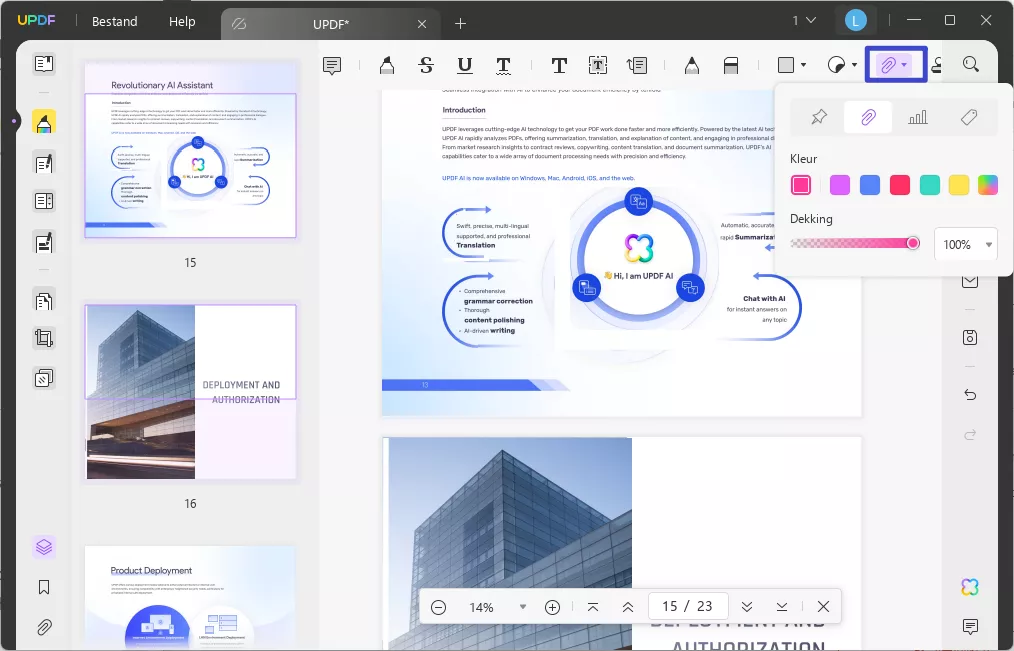The width and height of the screenshot is (1014, 651).
Task: Open the Layers panel
Action: coord(44,547)
